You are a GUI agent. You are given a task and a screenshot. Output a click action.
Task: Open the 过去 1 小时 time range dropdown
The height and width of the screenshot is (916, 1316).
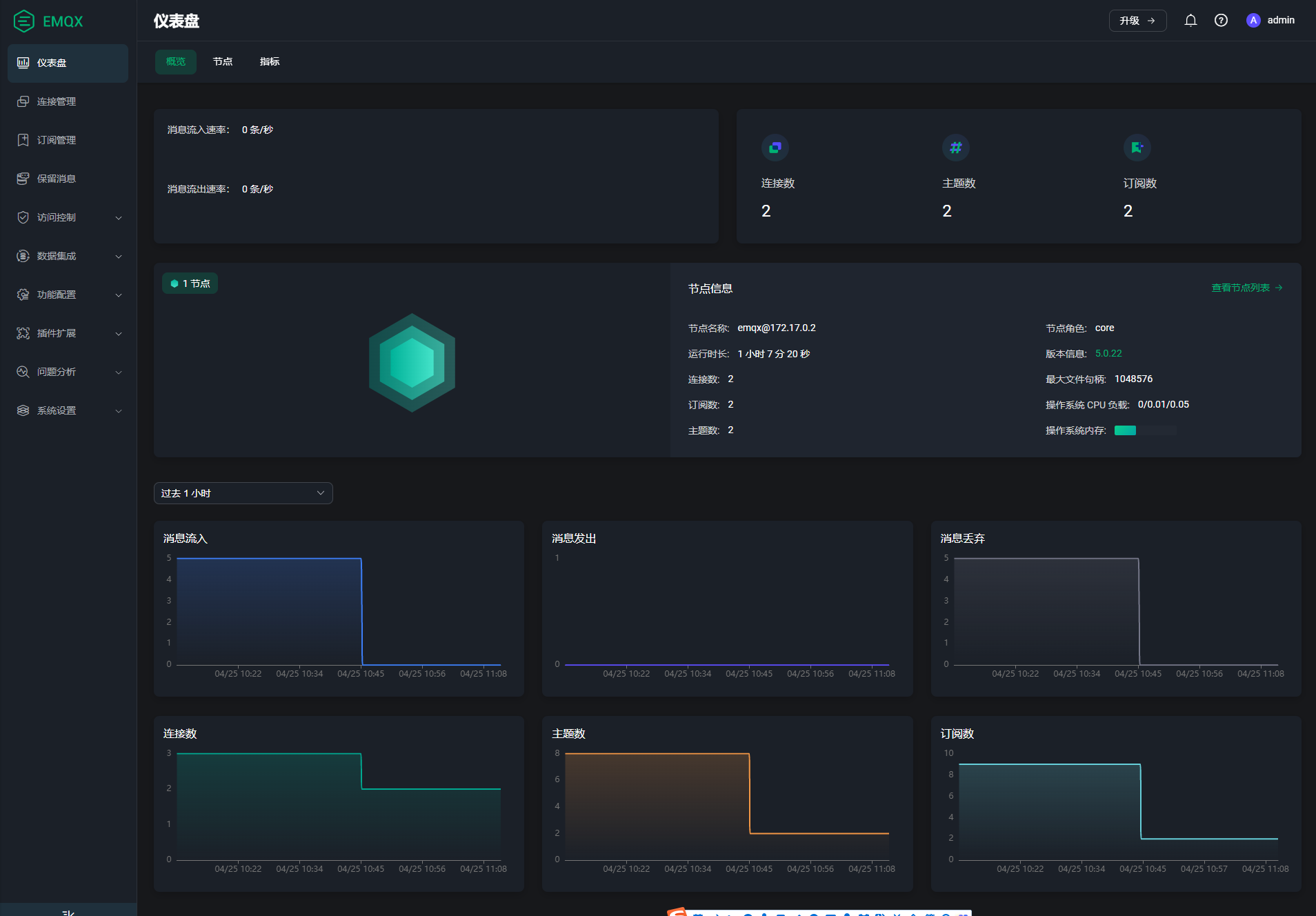coord(243,493)
